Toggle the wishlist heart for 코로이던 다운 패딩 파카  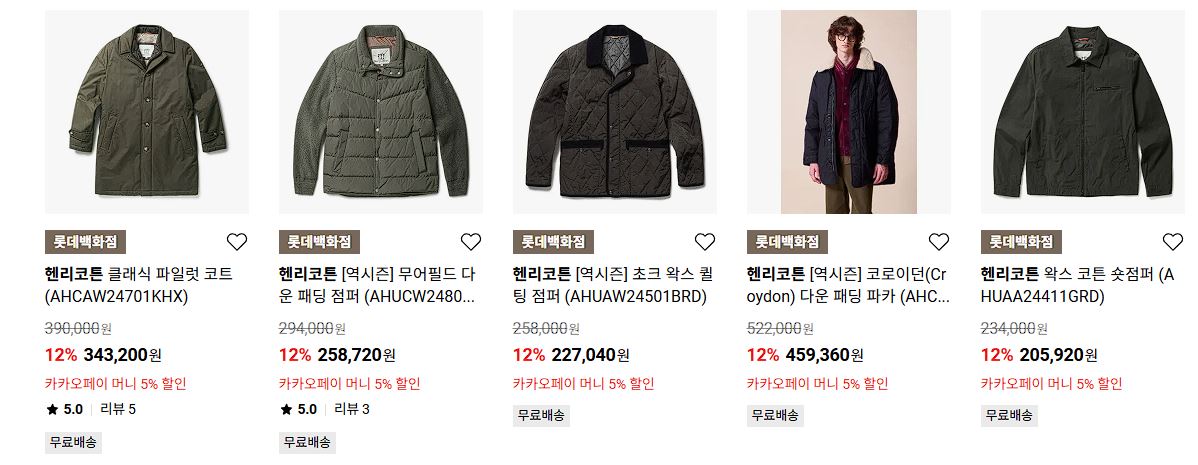pos(938,242)
